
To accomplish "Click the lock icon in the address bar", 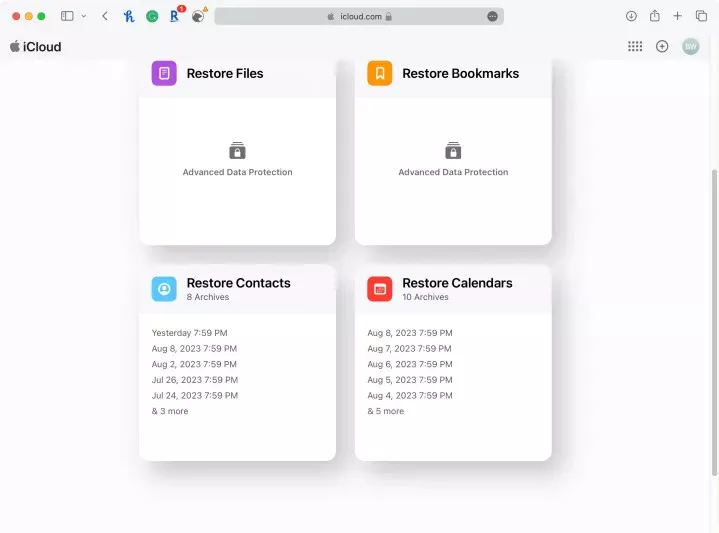I will [389, 17].
